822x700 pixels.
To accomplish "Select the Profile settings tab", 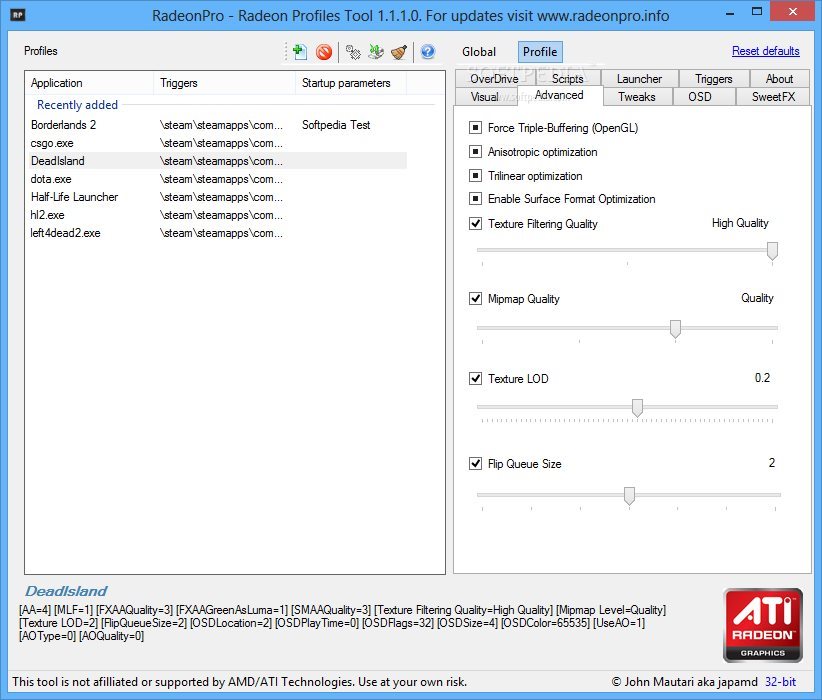I will click(x=540, y=52).
